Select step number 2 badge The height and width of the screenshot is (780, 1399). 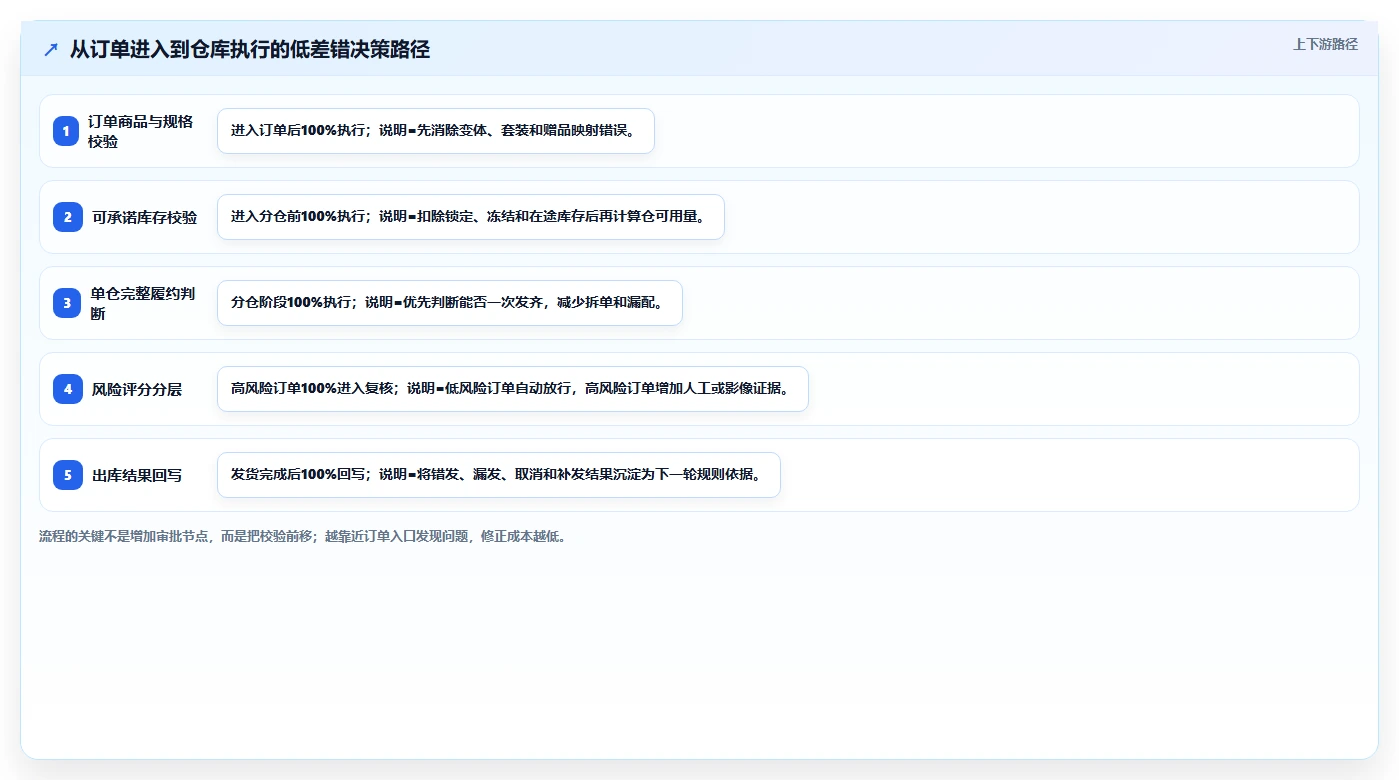click(x=67, y=217)
